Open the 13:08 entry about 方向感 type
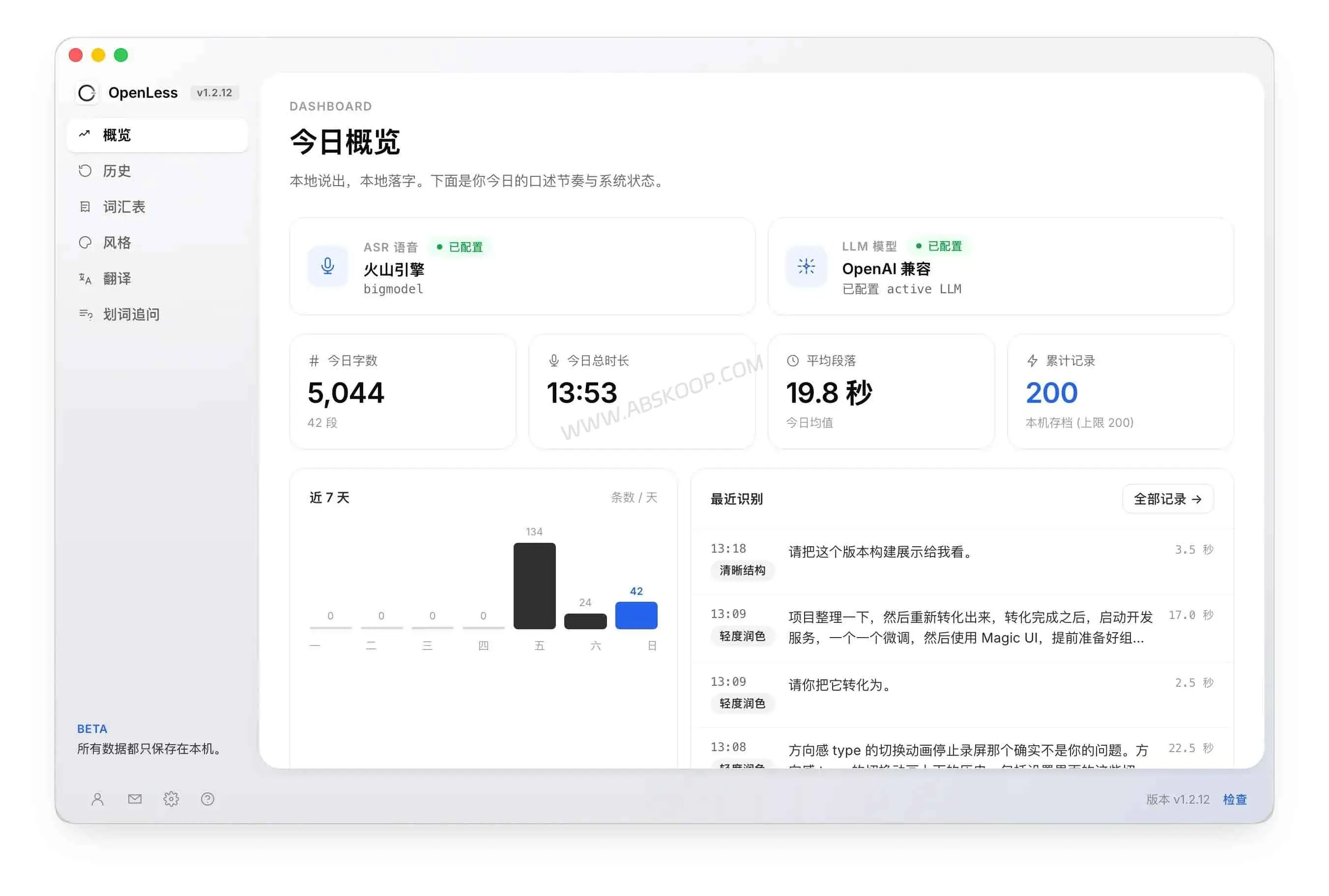The width and height of the screenshot is (1329, 896). pos(968,756)
